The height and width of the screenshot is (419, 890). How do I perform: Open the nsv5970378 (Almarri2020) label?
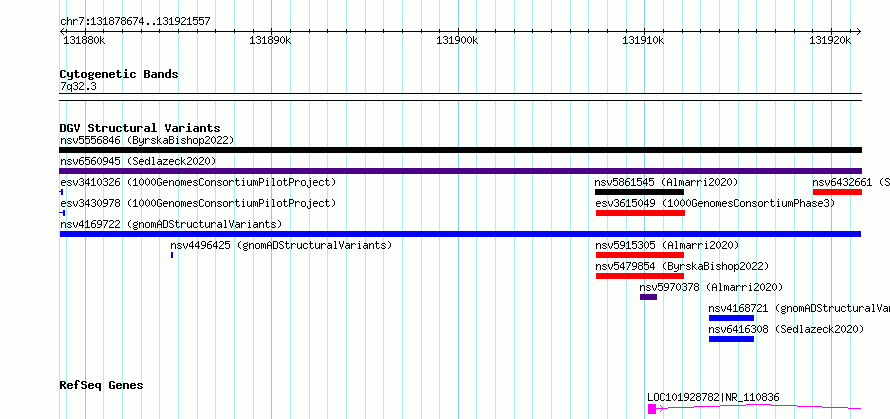(x=711, y=287)
